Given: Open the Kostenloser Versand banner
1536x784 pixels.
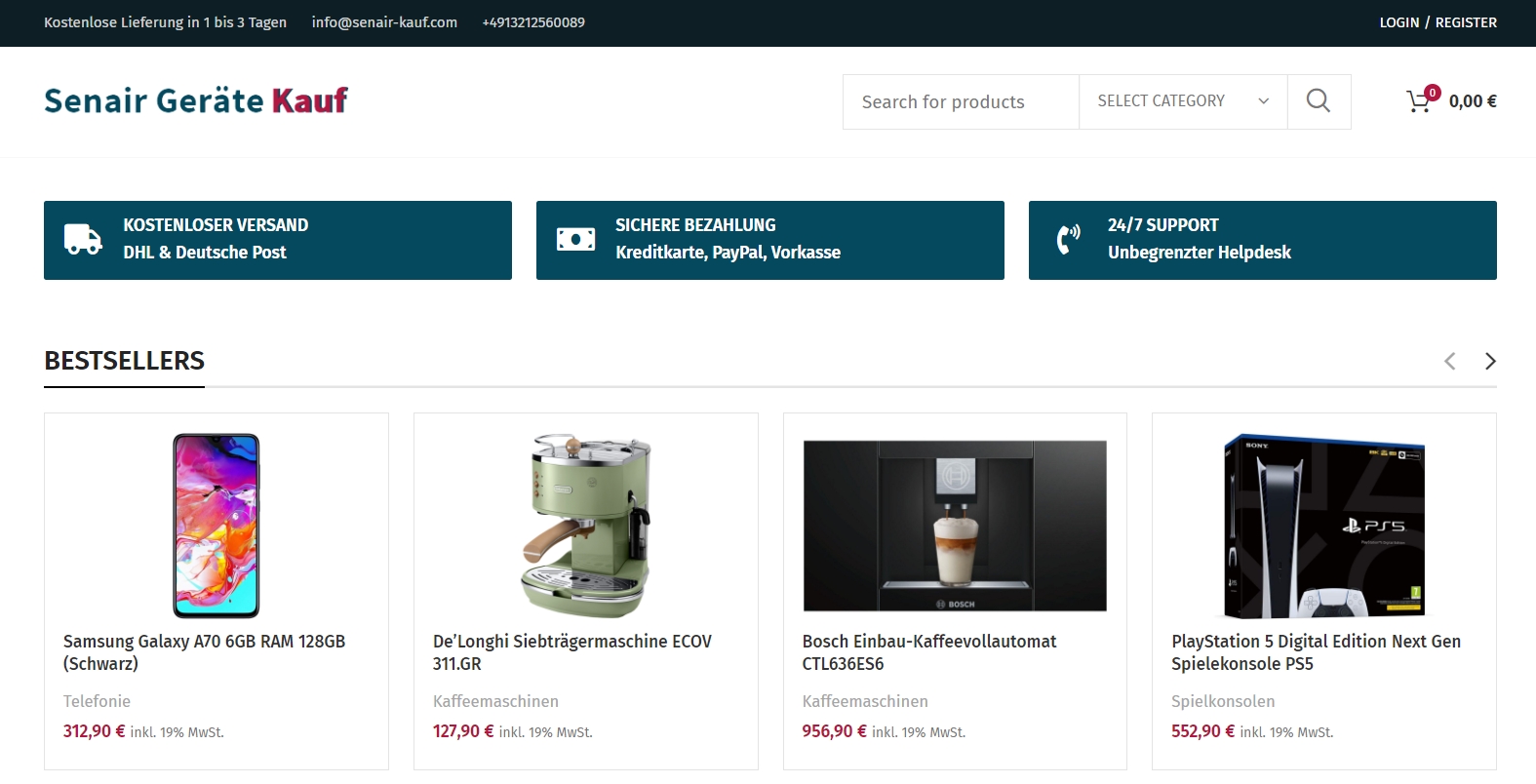Looking at the screenshot, I should click(x=278, y=240).
